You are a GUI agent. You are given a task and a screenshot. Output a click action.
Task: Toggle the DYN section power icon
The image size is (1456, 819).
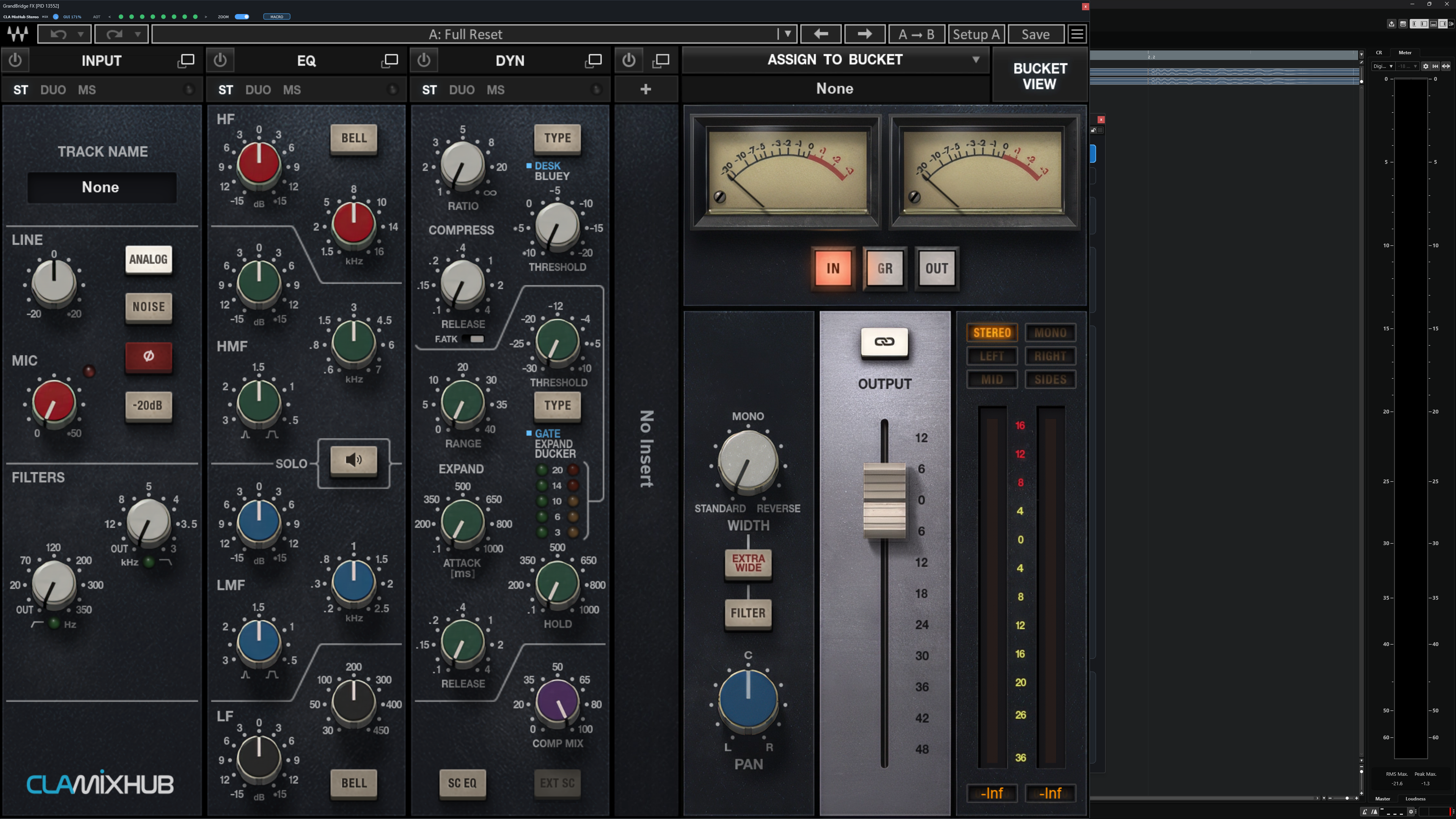click(x=424, y=60)
